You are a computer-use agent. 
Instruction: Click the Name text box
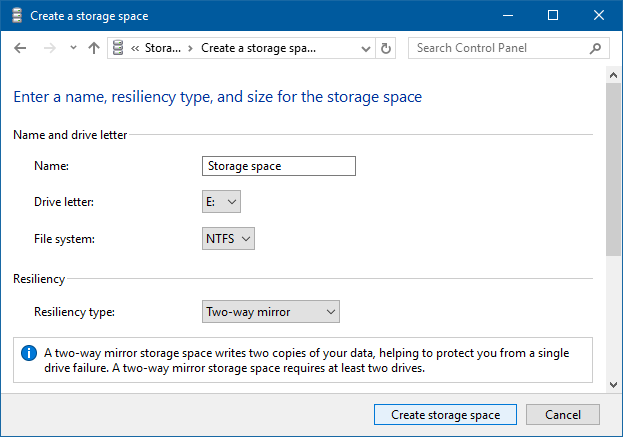[279, 166]
